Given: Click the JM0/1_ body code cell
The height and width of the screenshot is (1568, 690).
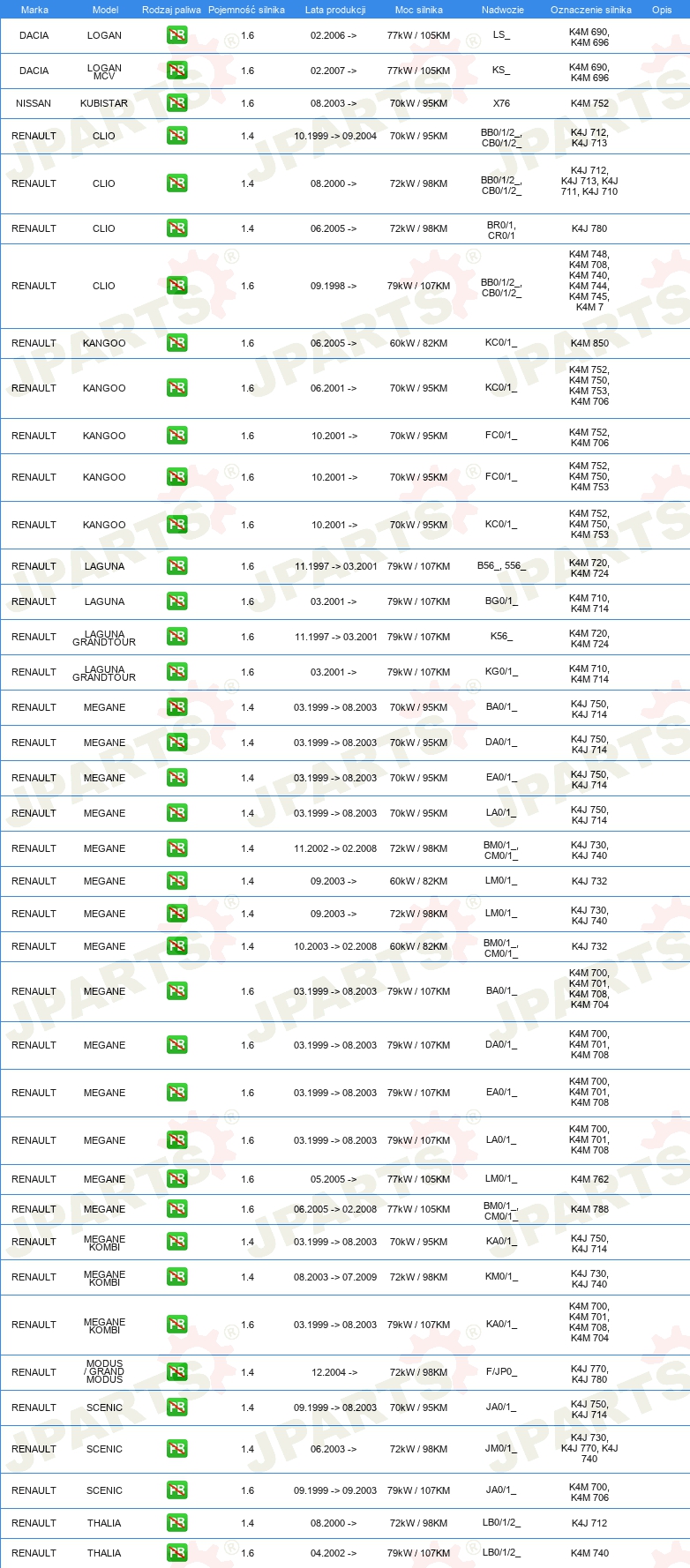Looking at the screenshot, I should point(501,1449).
